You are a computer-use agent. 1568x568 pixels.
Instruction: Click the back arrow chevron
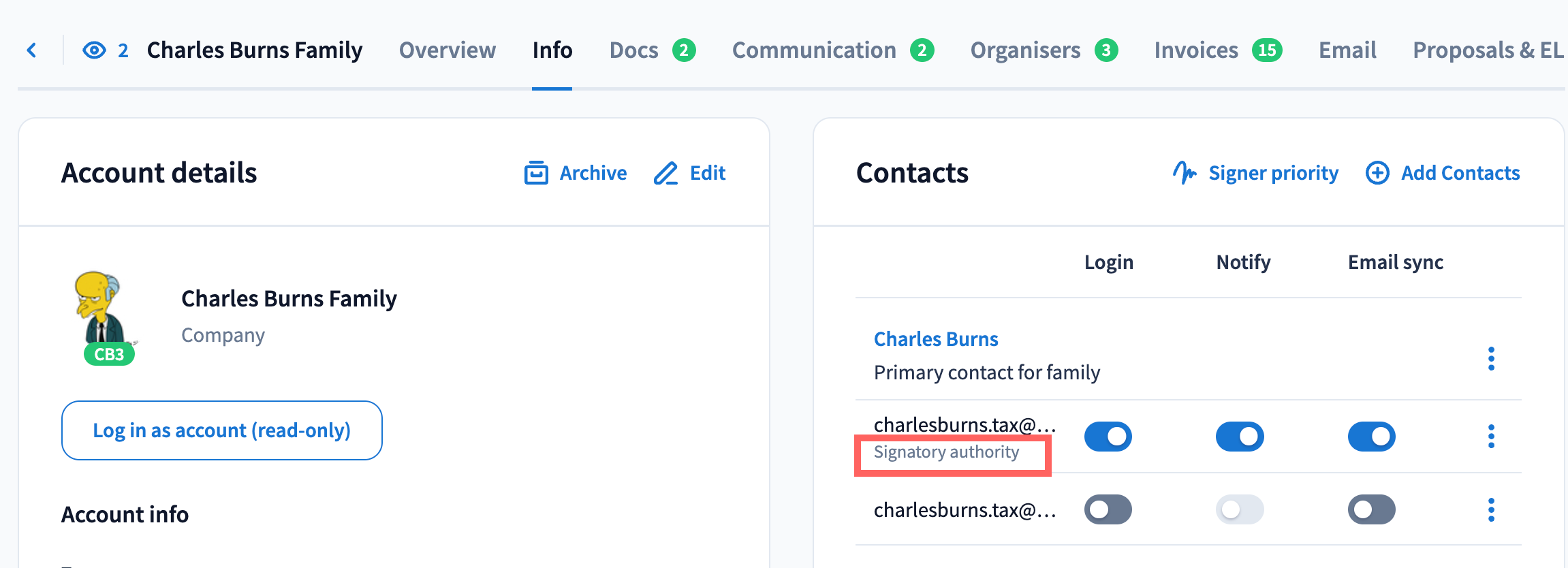pyautogui.click(x=31, y=50)
